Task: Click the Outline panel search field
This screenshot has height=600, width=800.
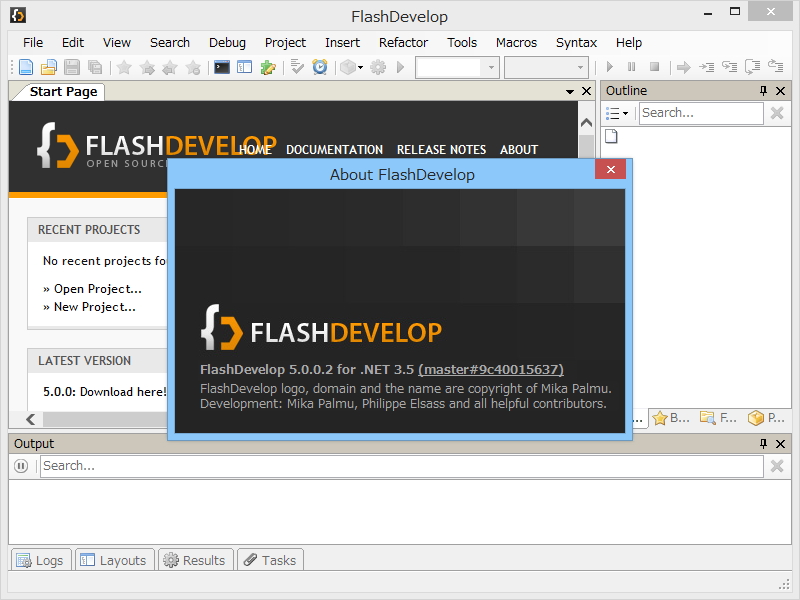Action: click(x=700, y=113)
